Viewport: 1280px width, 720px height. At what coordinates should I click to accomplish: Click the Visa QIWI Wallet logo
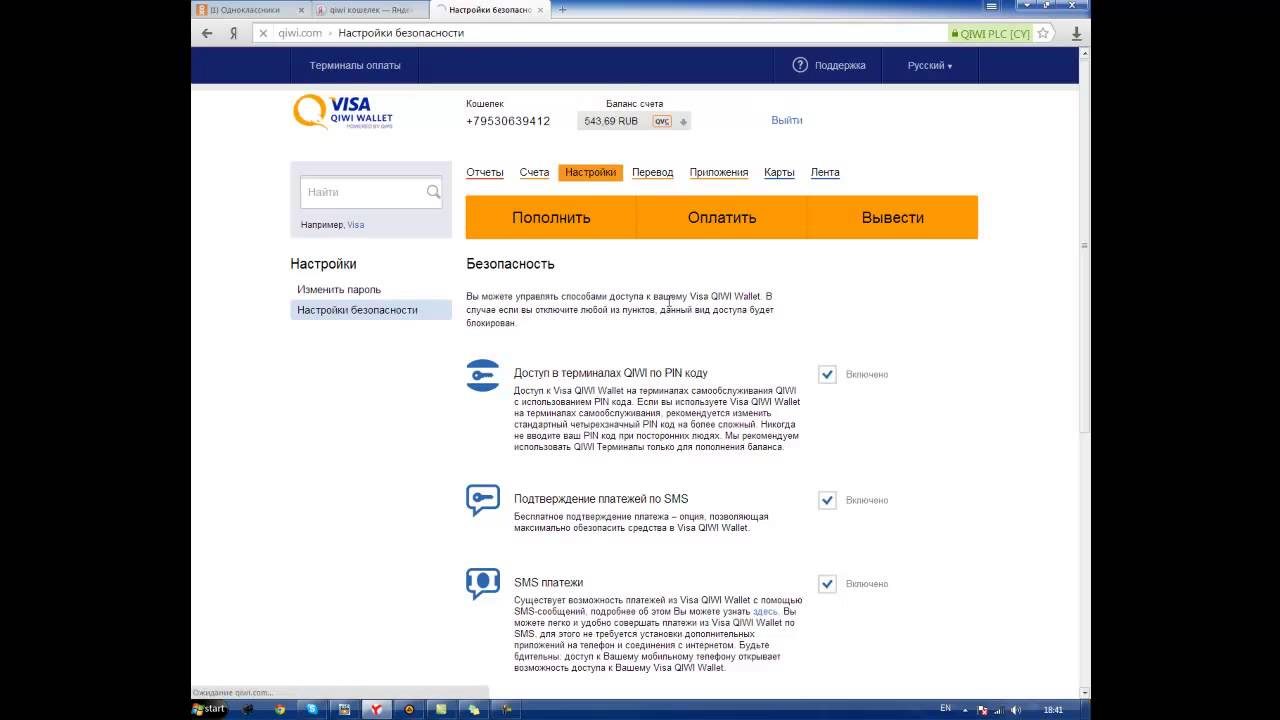pos(343,112)
